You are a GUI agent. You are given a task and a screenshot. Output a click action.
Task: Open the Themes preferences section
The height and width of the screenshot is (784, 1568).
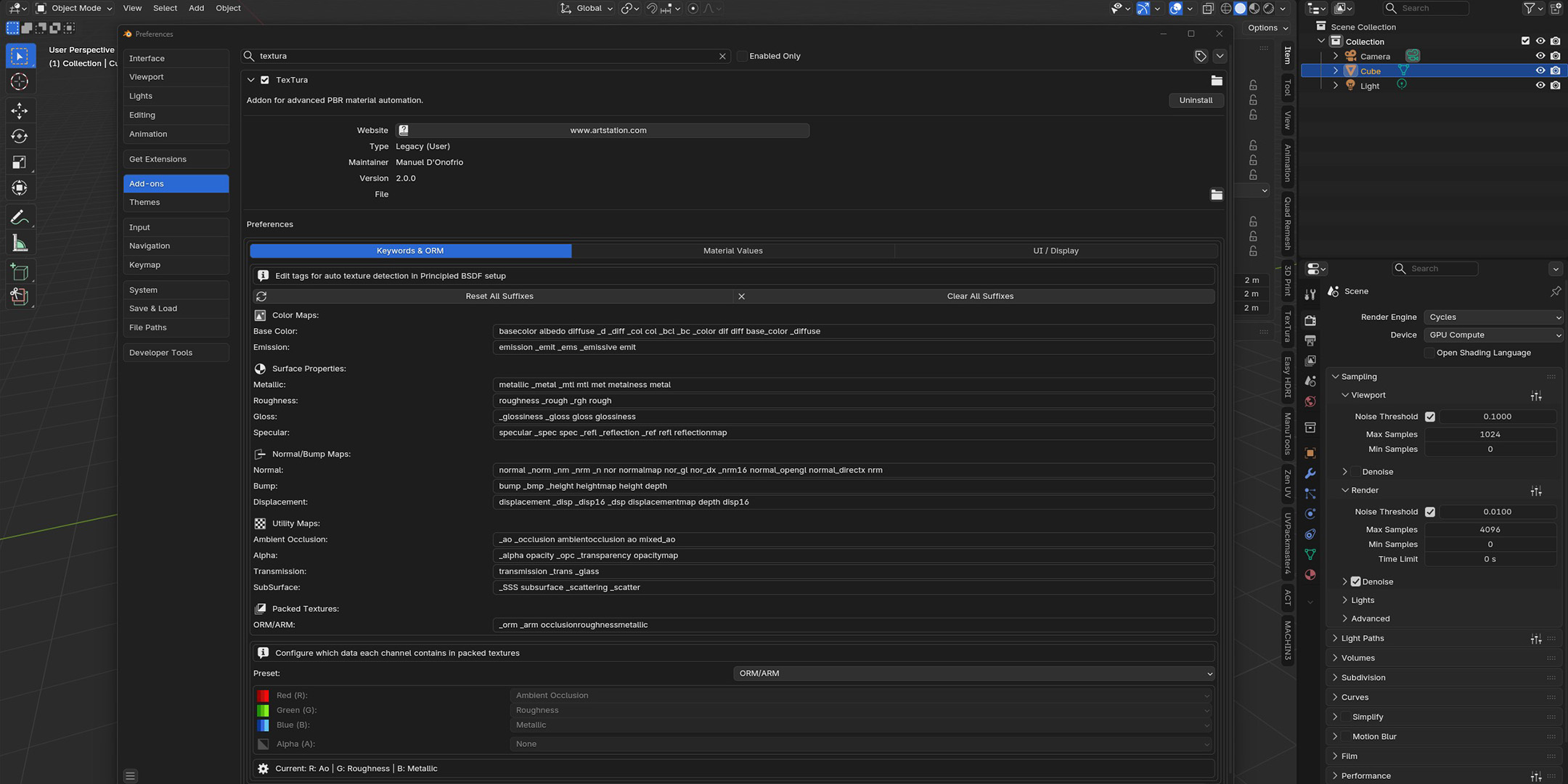[176, 203]
